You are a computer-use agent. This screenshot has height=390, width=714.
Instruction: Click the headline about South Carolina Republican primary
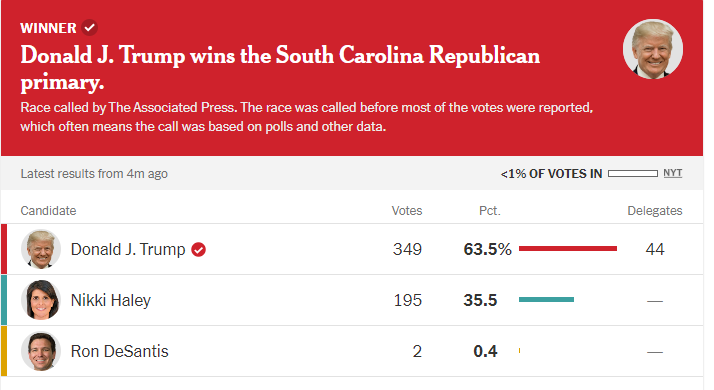tap(280, 68)
